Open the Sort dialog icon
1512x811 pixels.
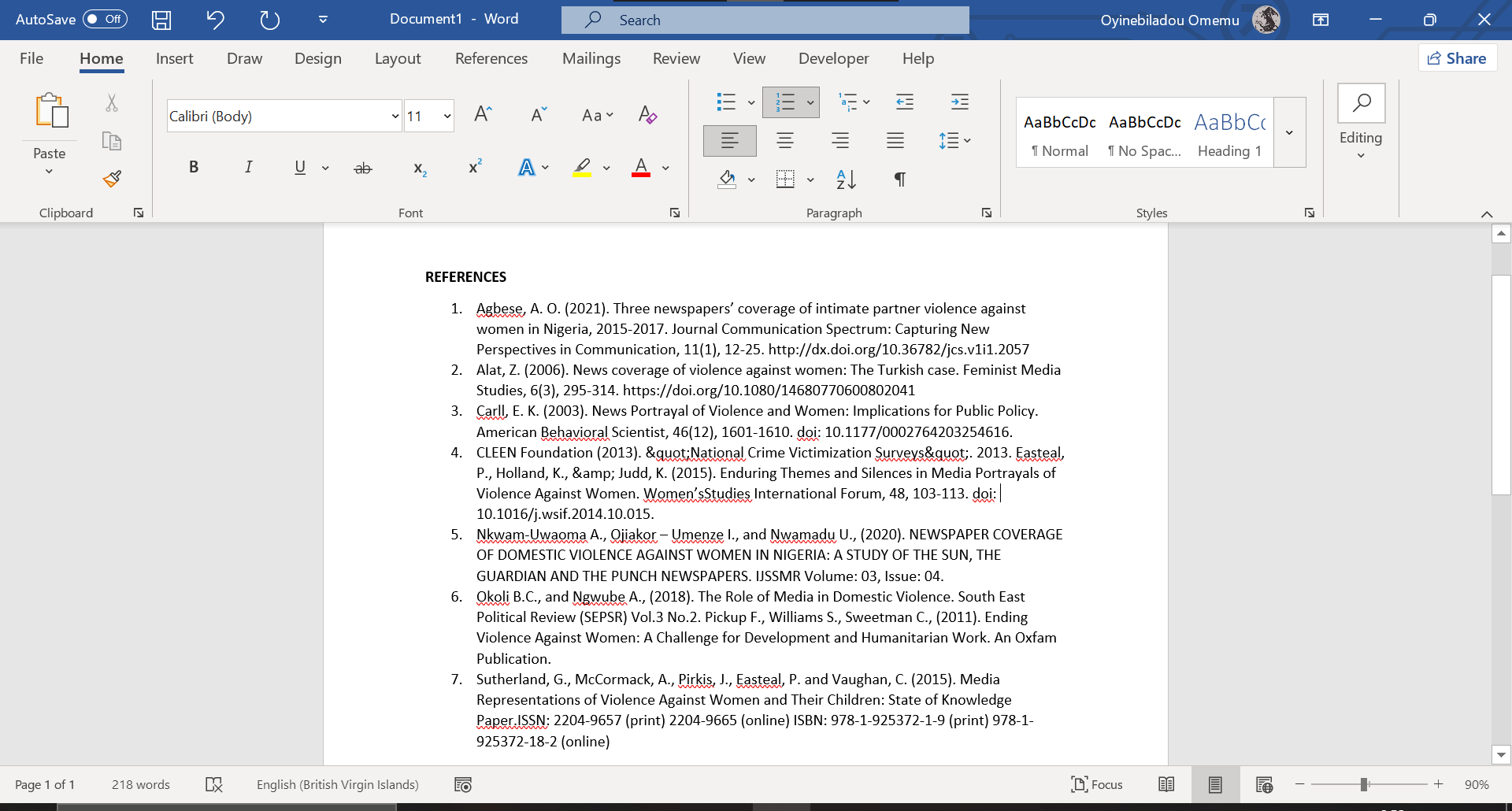coord(846,179)
